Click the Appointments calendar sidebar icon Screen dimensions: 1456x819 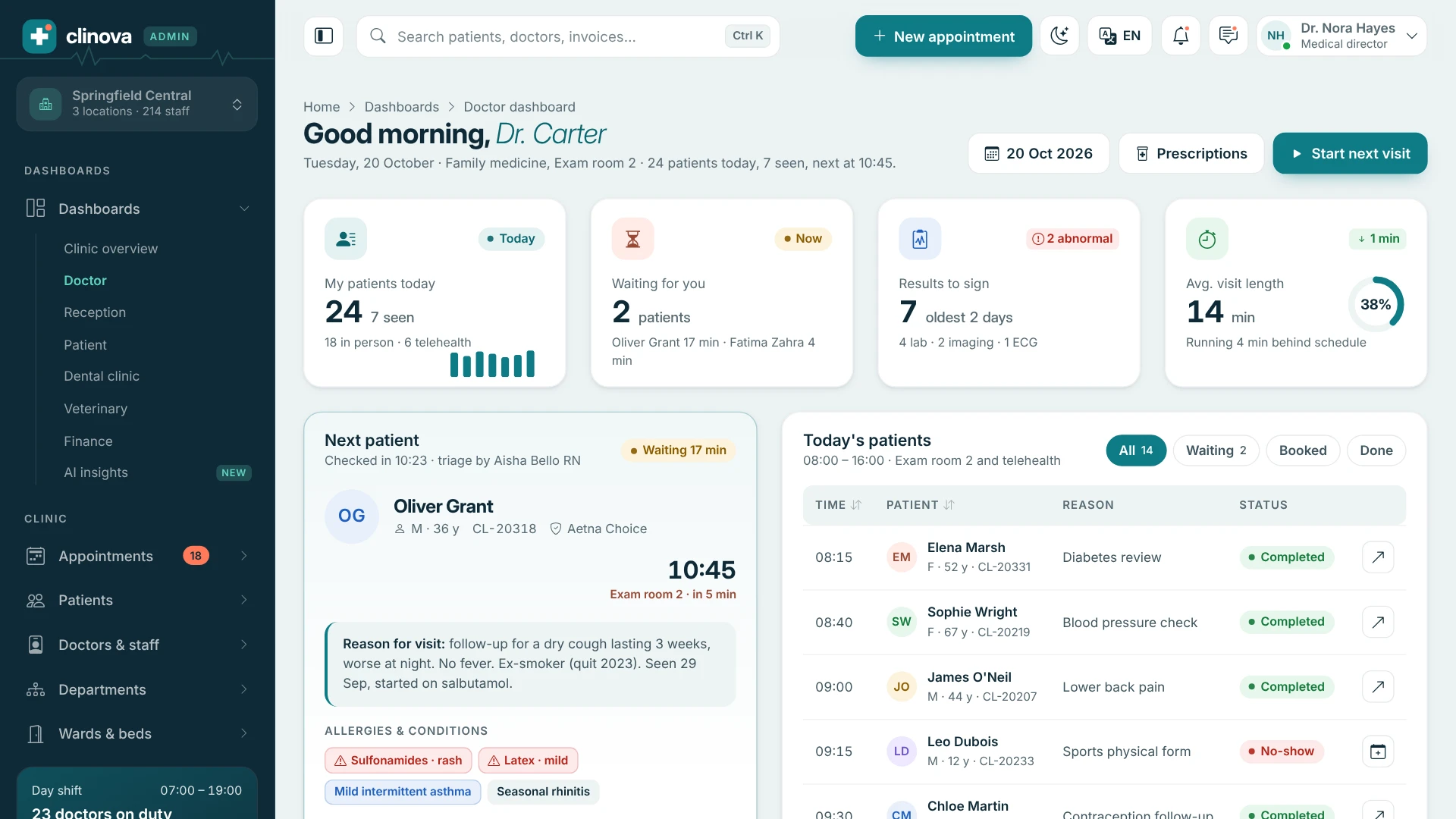coord(36,556)
